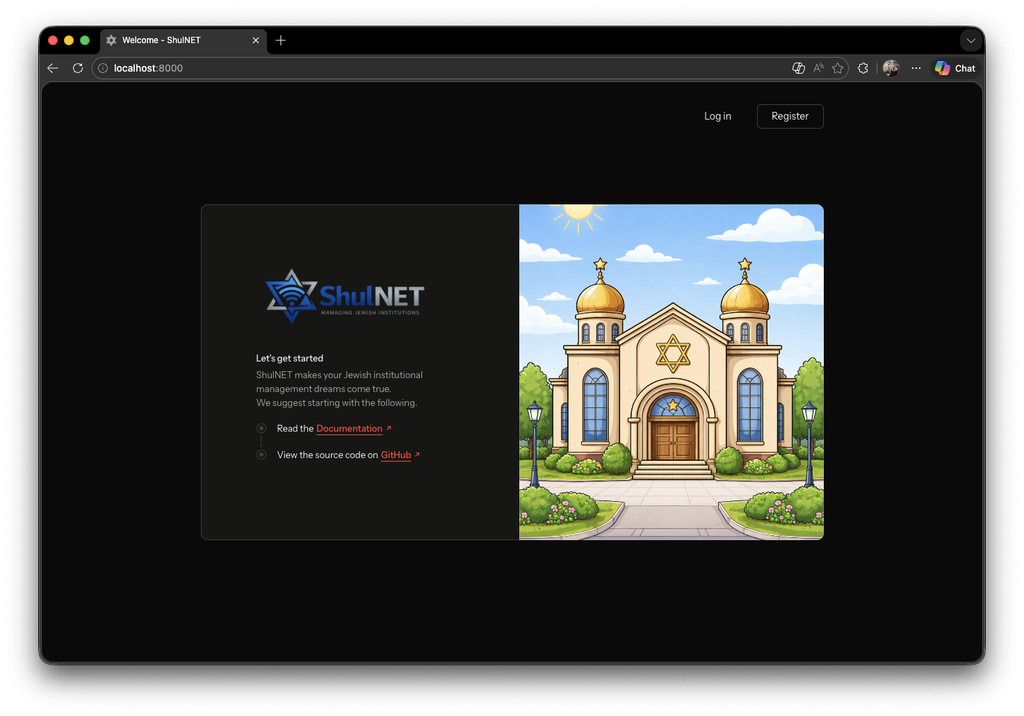This screenshot has height=716, width=1024.
Task: Click the Log in button
Action: pyautogui.click(x=717, y=116)
